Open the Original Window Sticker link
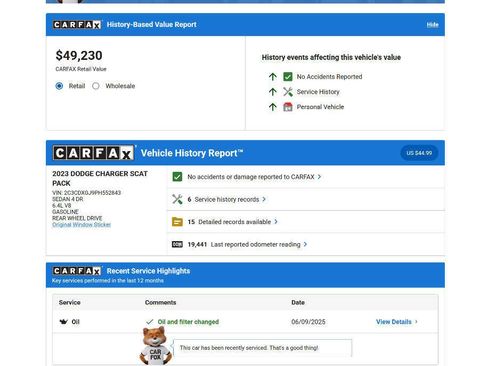 coord(82,225)
